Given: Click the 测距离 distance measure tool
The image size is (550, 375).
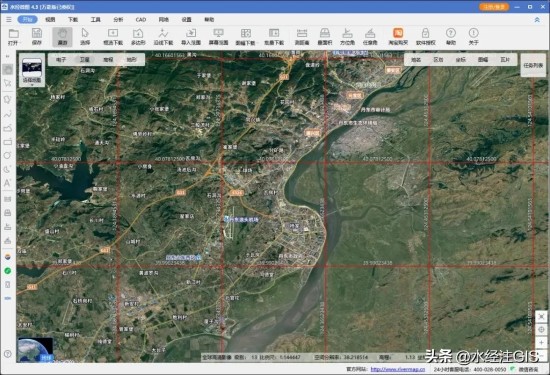Looking at the screenshot, I should [302, 37].
